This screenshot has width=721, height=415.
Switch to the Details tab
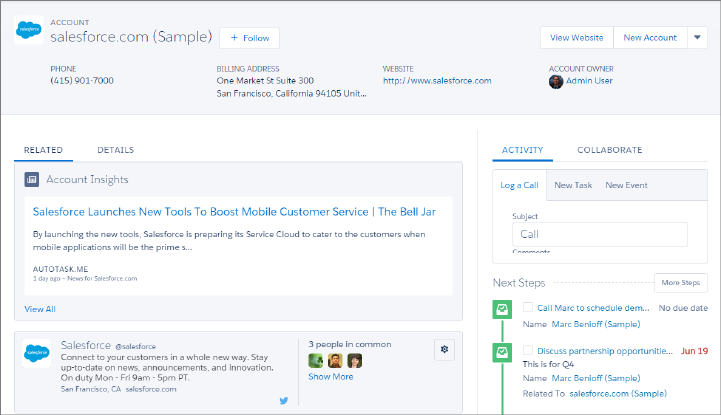click(x=115, y=150)
